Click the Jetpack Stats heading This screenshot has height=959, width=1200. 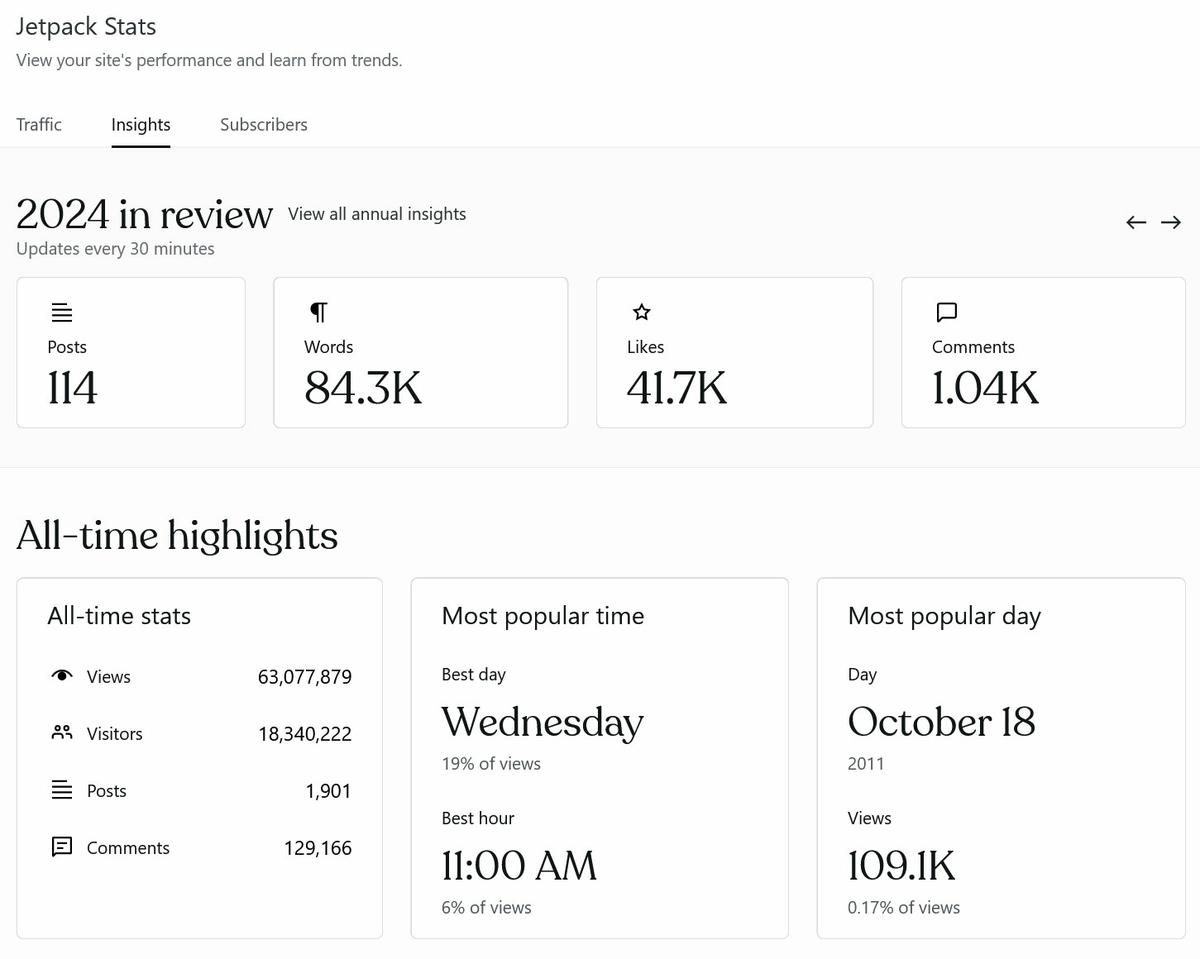pyautogui.click(x=85, y=26)
